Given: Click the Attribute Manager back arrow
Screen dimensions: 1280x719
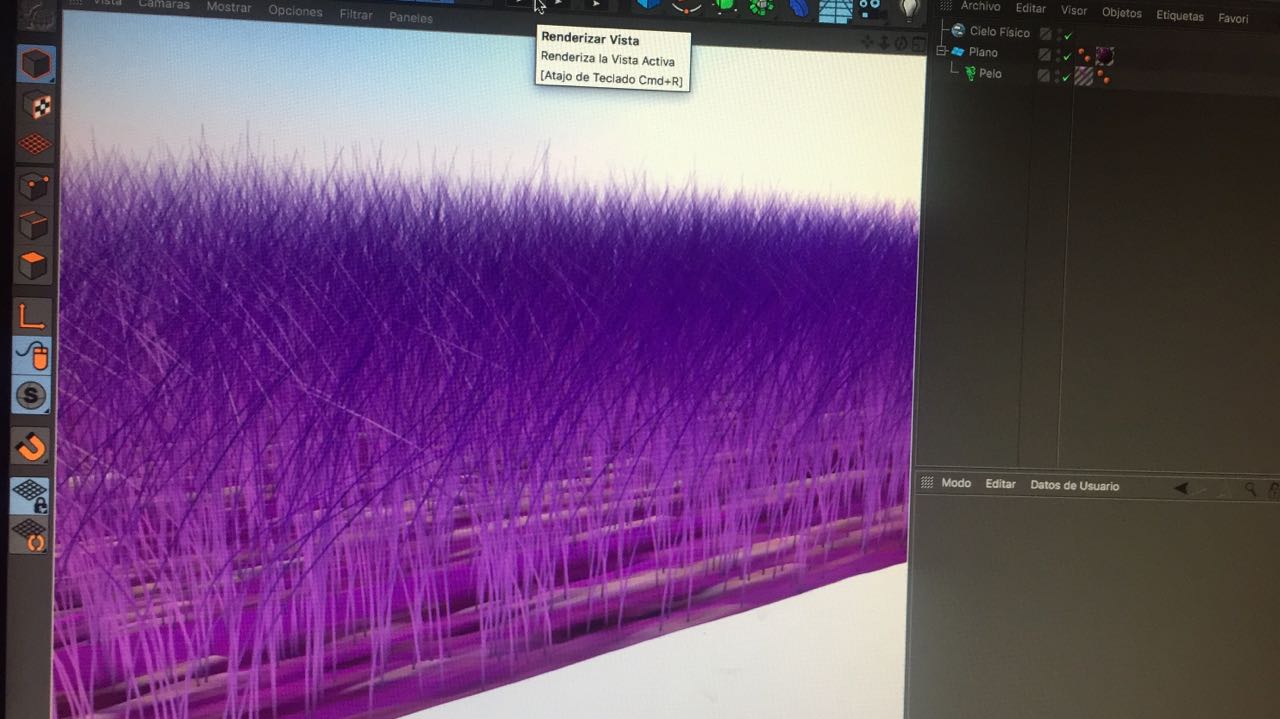Looking at the screenshot, I should pyautogui.click(x=1181, y=488).
